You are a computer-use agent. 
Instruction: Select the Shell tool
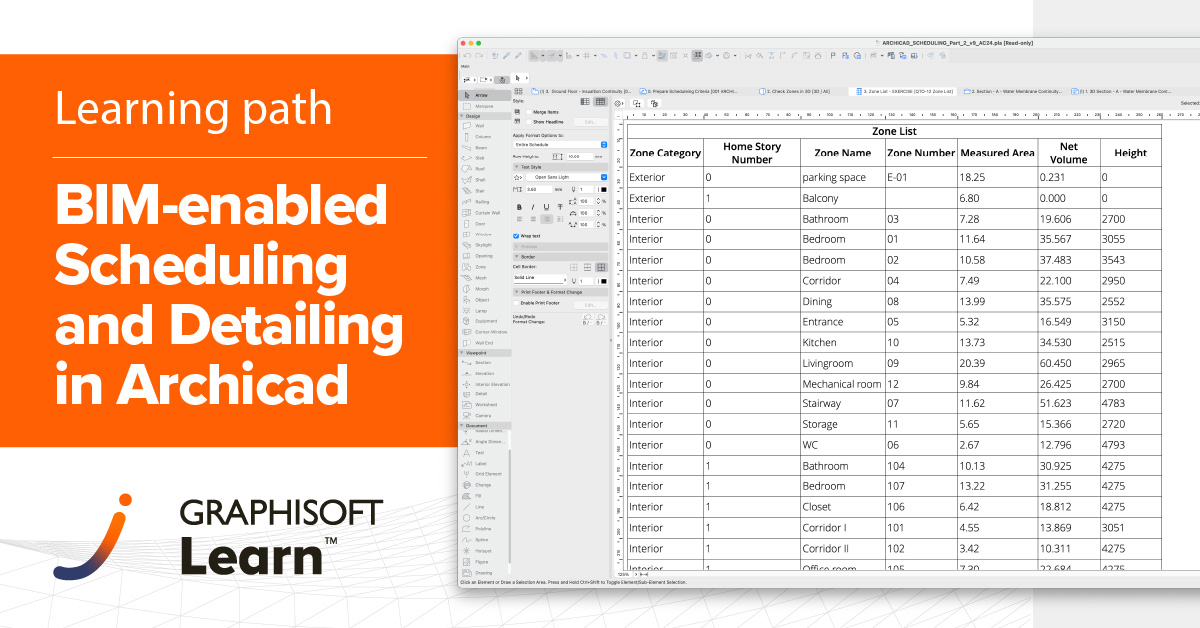(x=483, y=180)
